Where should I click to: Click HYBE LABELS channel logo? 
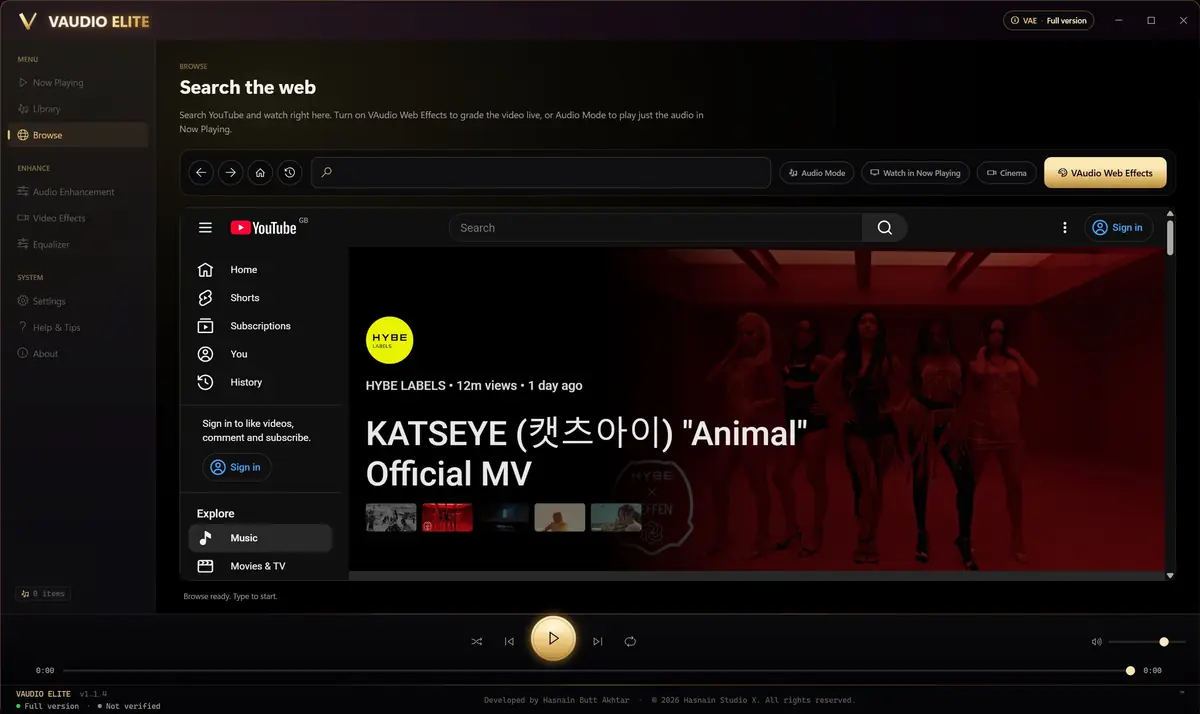[x=390, y=340]
